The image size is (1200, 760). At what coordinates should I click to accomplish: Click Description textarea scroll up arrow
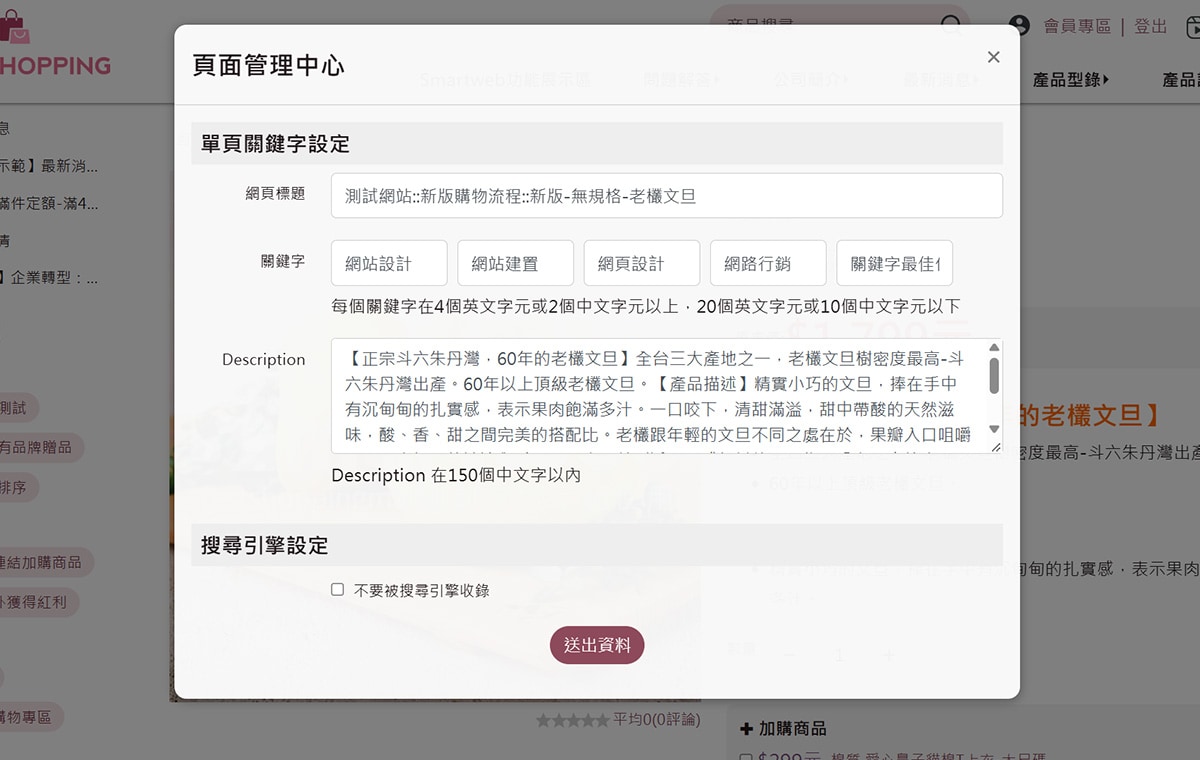click(x=994, y=347)
